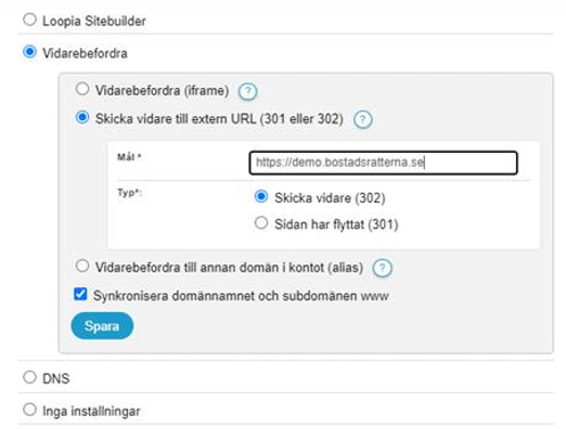Open help icon next to Vidarebefordra (iframe)
566x429 pixels.
point(248,92)
